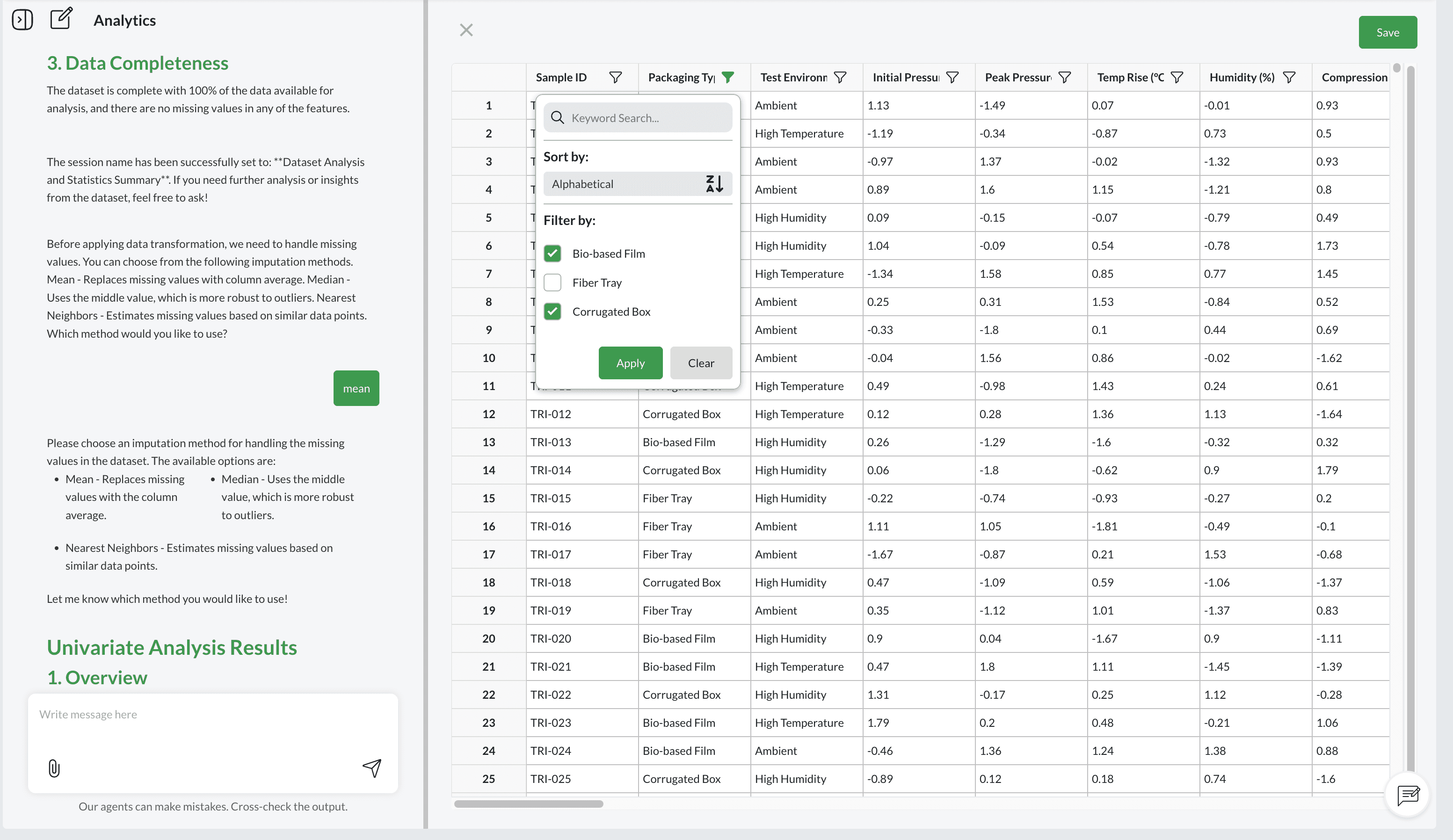
Task: Save the current data table
Action: coord(1387,32)
